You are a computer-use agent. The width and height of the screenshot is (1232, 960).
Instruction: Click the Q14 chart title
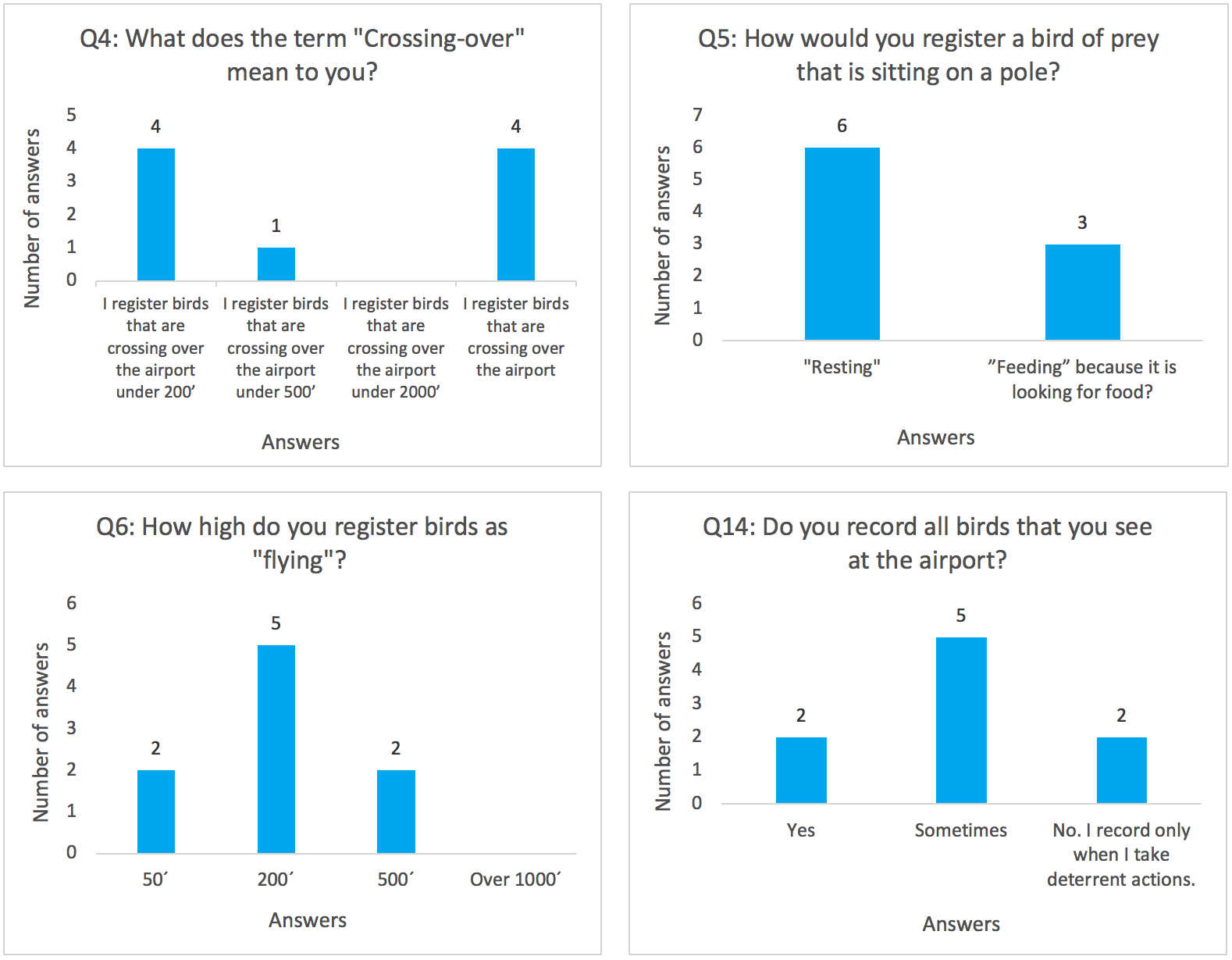pyautogui.click(x=928, y=543)
